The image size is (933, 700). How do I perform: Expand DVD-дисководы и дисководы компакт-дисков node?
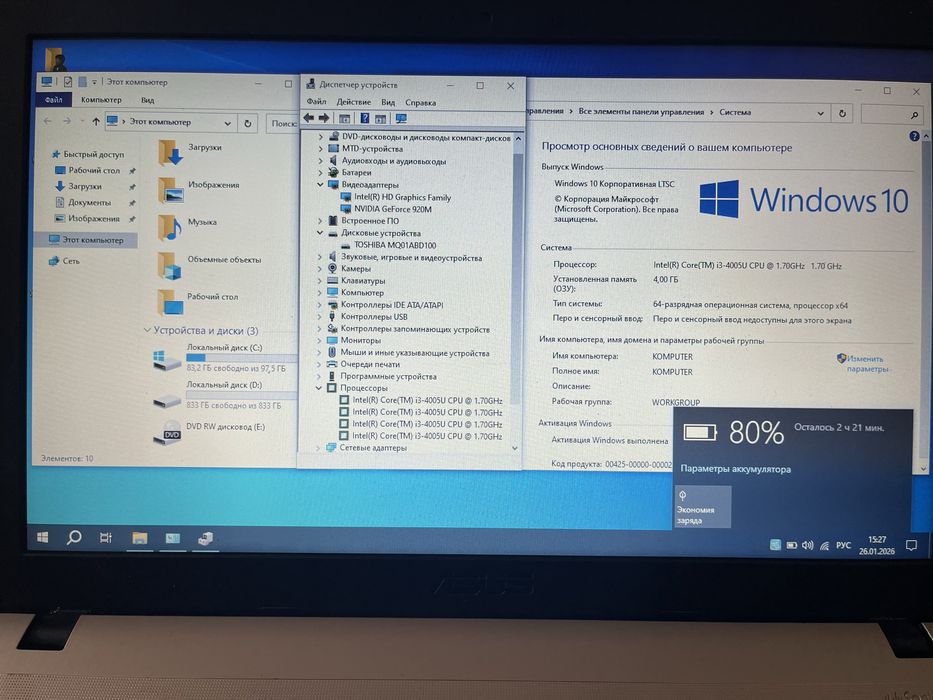coord(320,138)
